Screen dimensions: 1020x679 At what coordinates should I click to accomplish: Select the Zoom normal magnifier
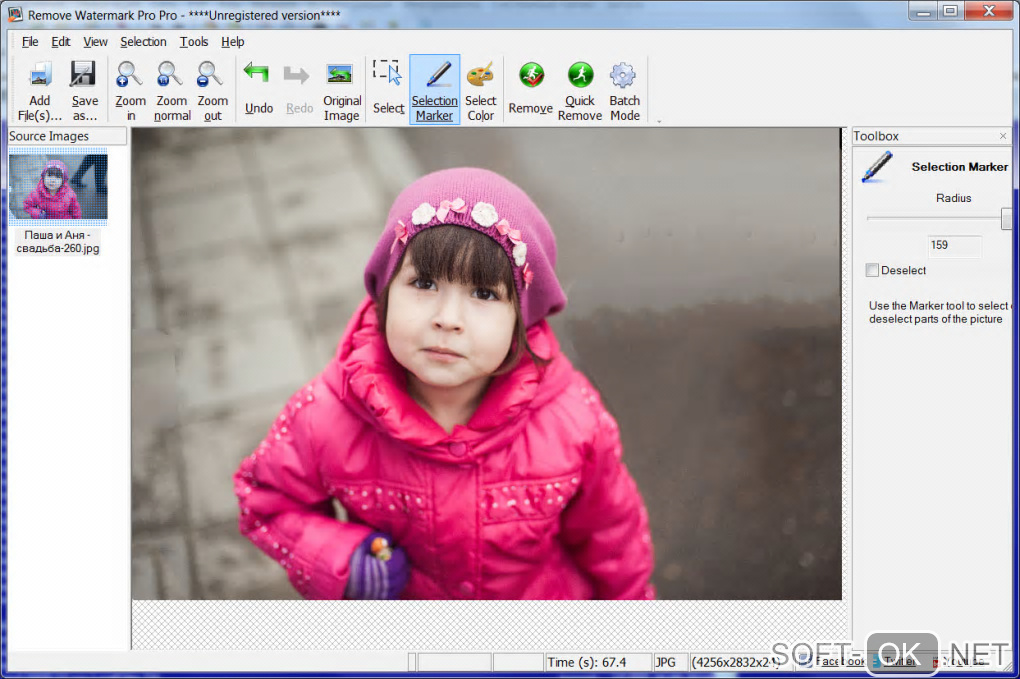click(x=170, y=75)
